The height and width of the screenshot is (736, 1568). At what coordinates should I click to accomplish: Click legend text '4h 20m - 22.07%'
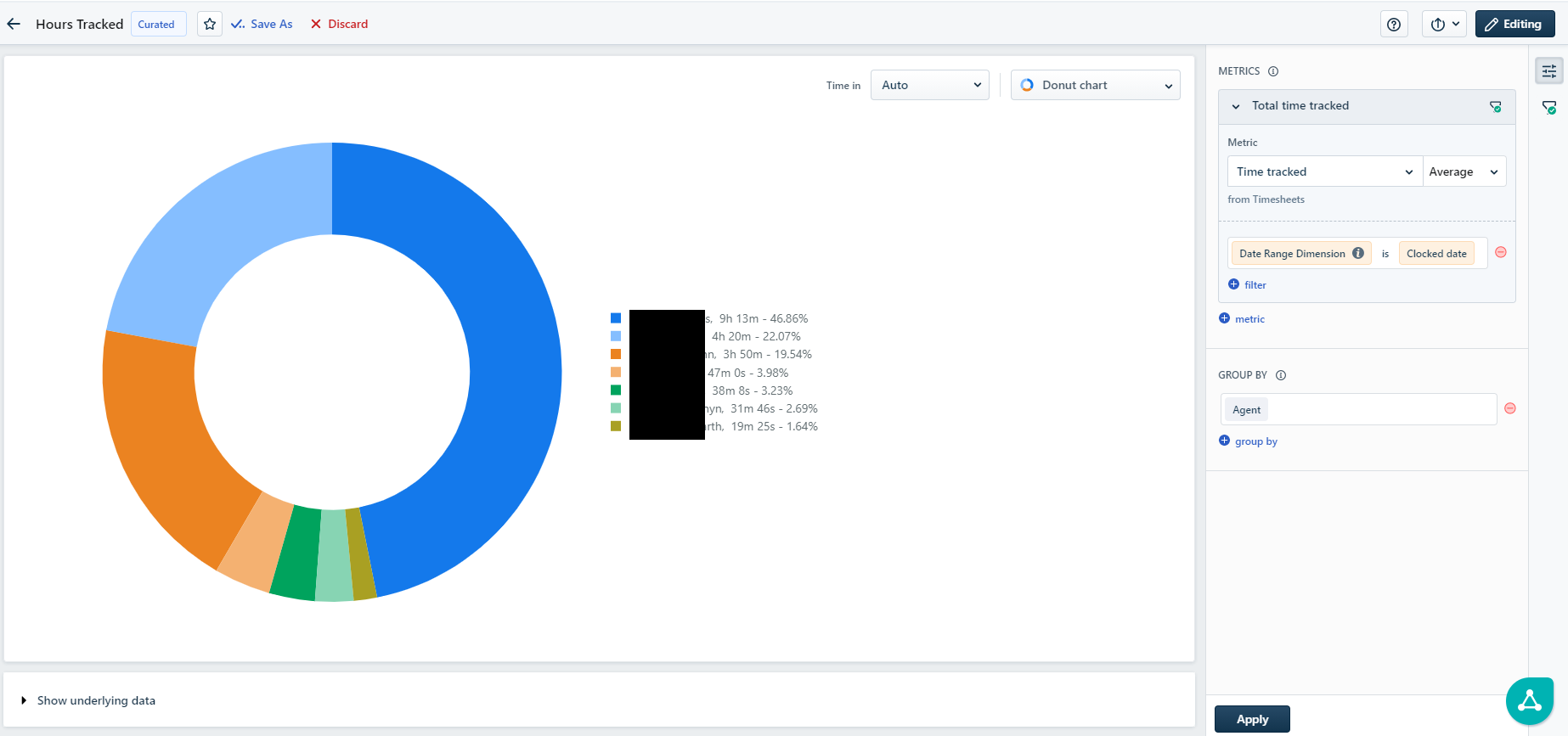(x=756, y=336)
